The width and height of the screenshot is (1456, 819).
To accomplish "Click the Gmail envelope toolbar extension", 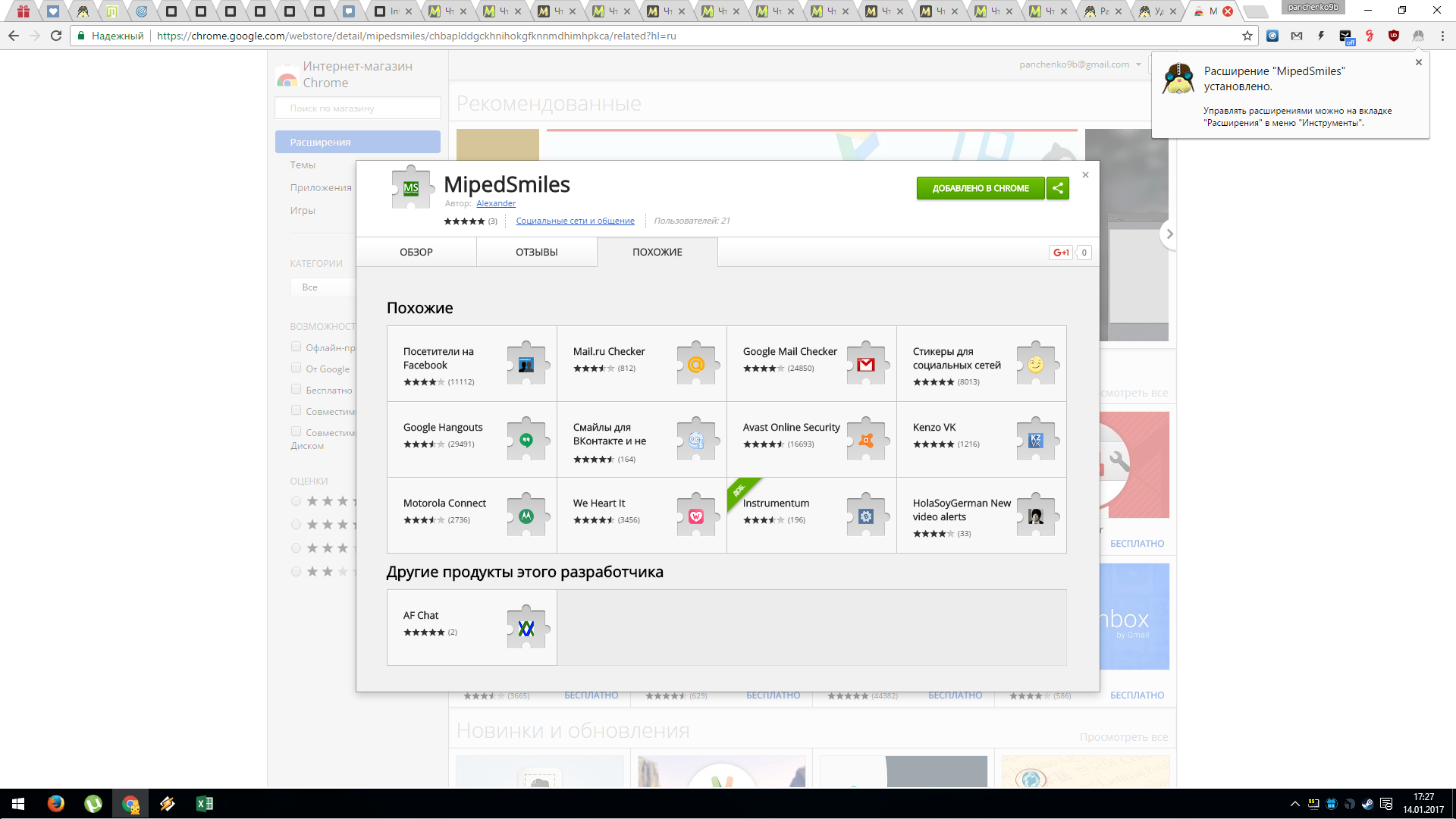I will [x=1297, y=36].
